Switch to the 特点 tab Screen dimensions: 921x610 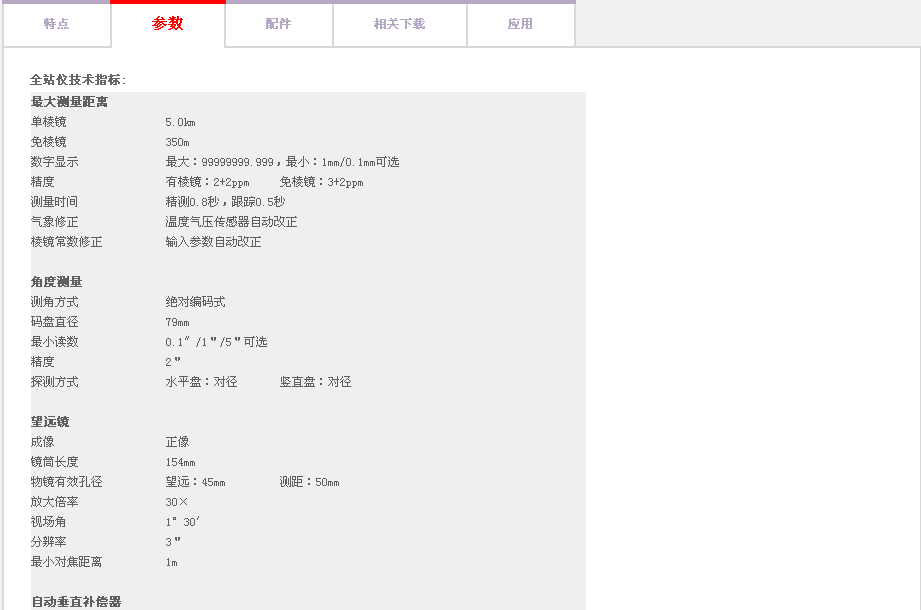(57, 24)
